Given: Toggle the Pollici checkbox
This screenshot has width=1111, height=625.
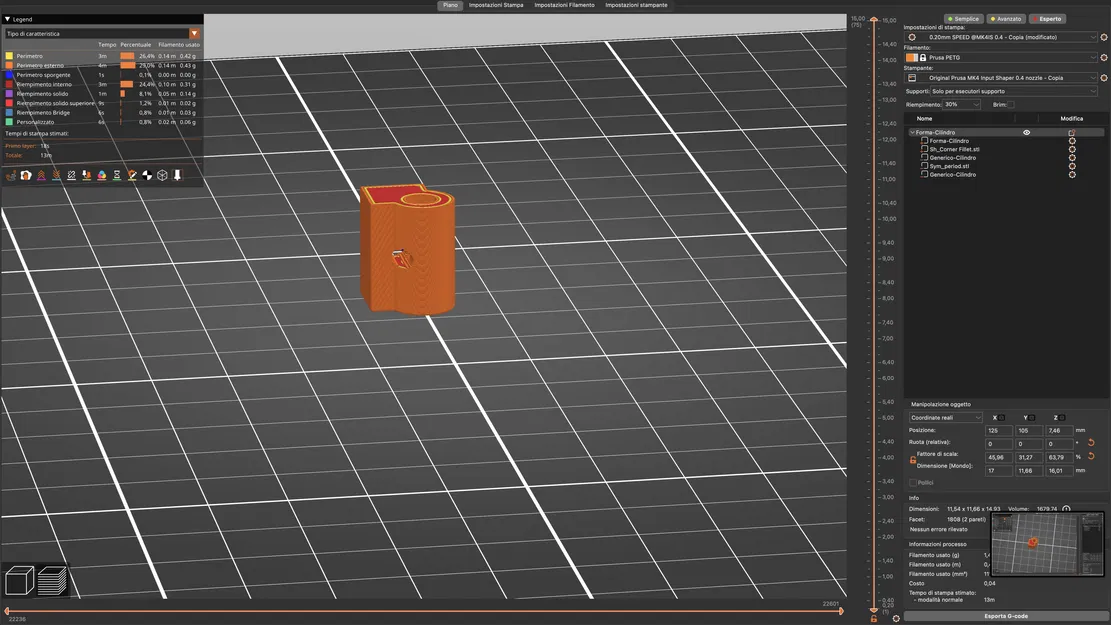Looking at the screenshot, I should pyautogui.click(x=913, y=483).
